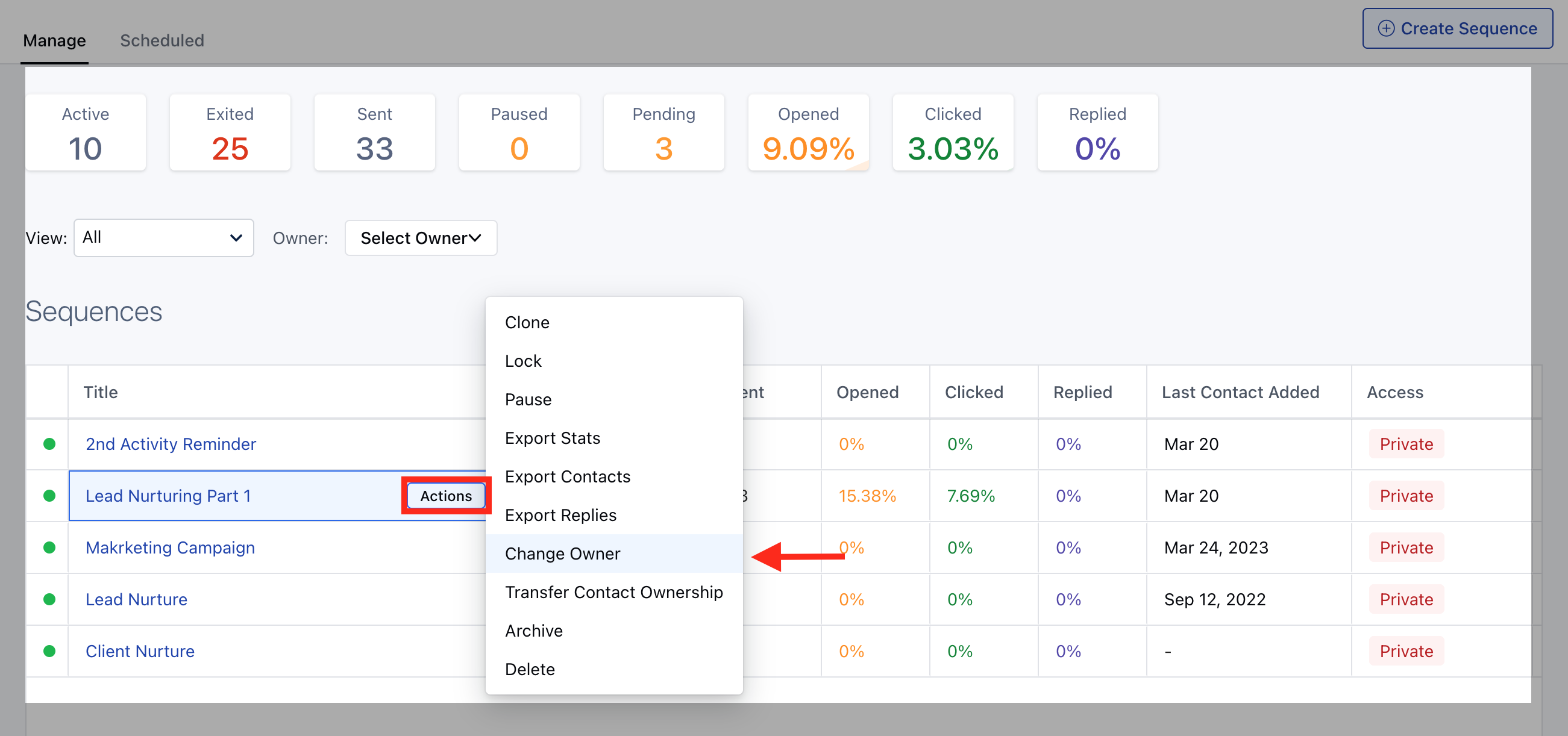The height and width of the screenshot is (736, 1568).
Task: Choose Transfer Contact Ownership option
Action: (613, 593)
